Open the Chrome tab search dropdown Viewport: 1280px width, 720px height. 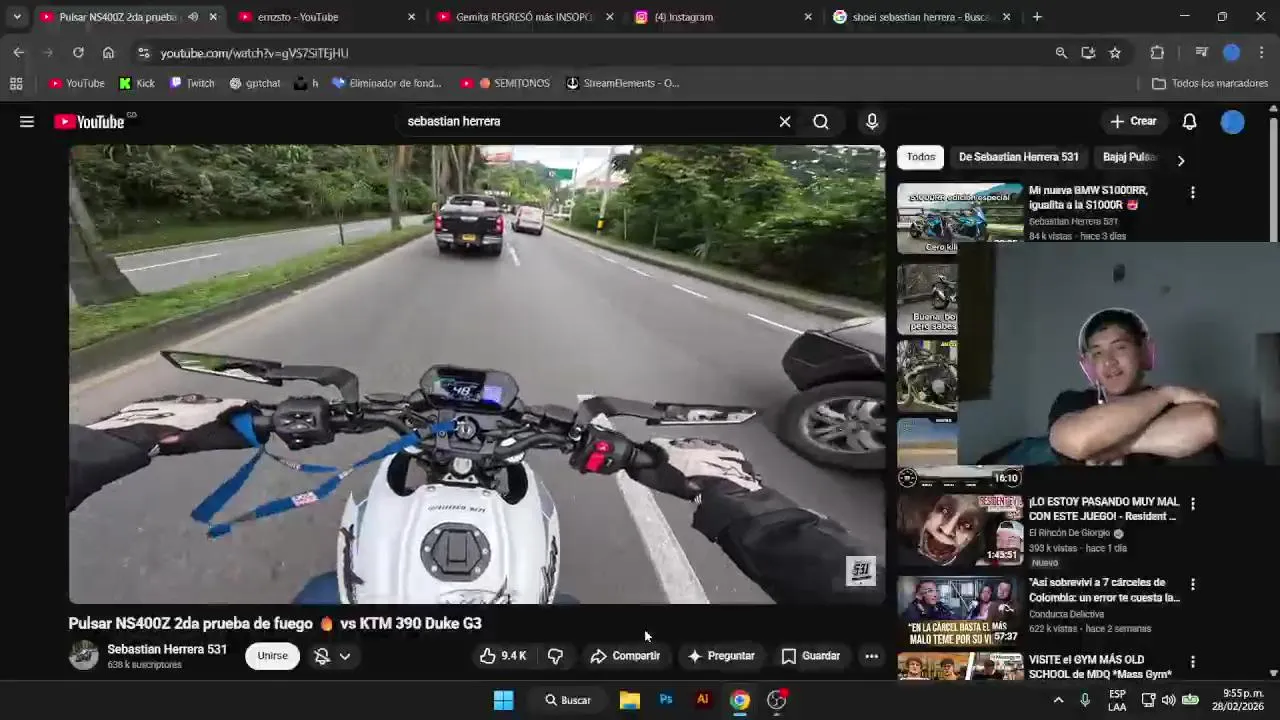point(17,17)
